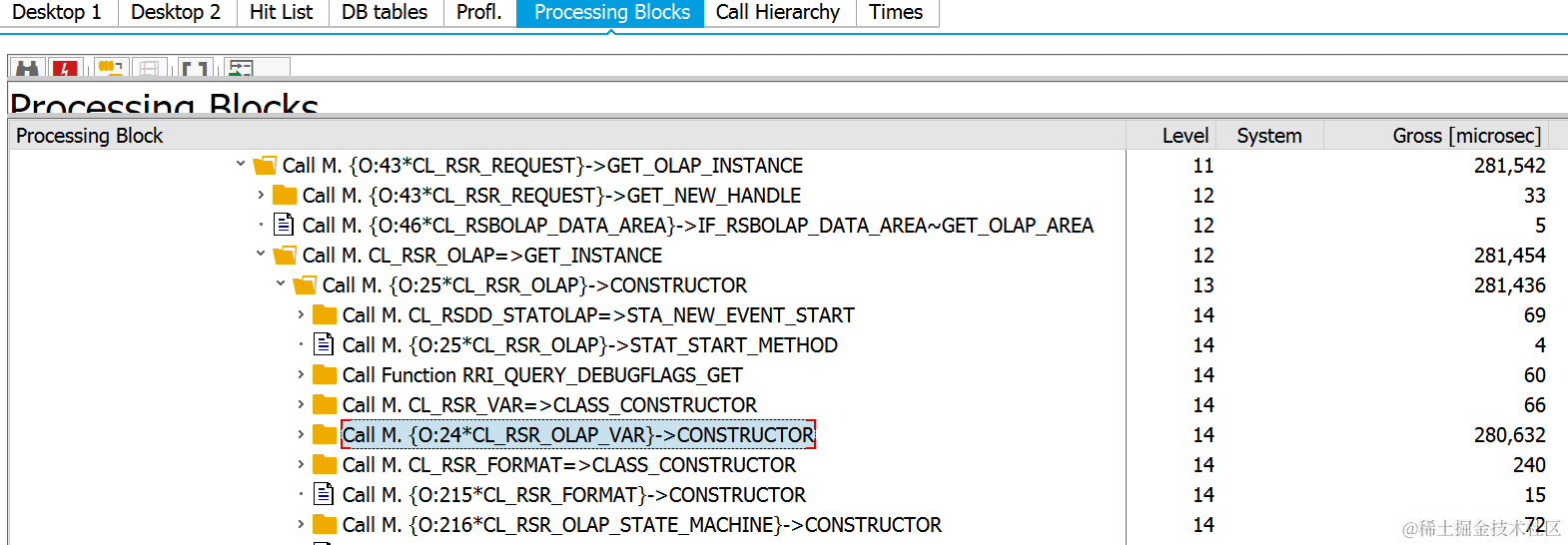Click the open folder icon of GET_OLAP_INSTANCE
Screen dimensions: 1568x545
(265, 166)
